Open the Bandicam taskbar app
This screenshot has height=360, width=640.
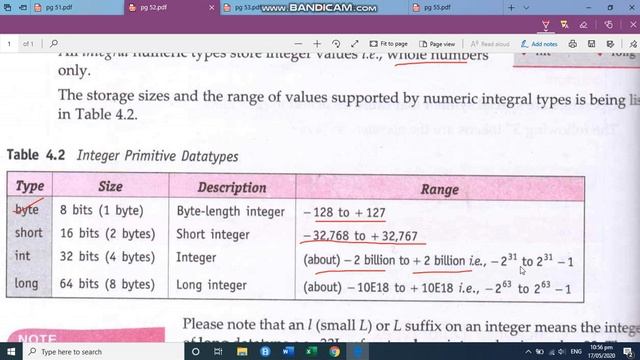coord(265,351)
